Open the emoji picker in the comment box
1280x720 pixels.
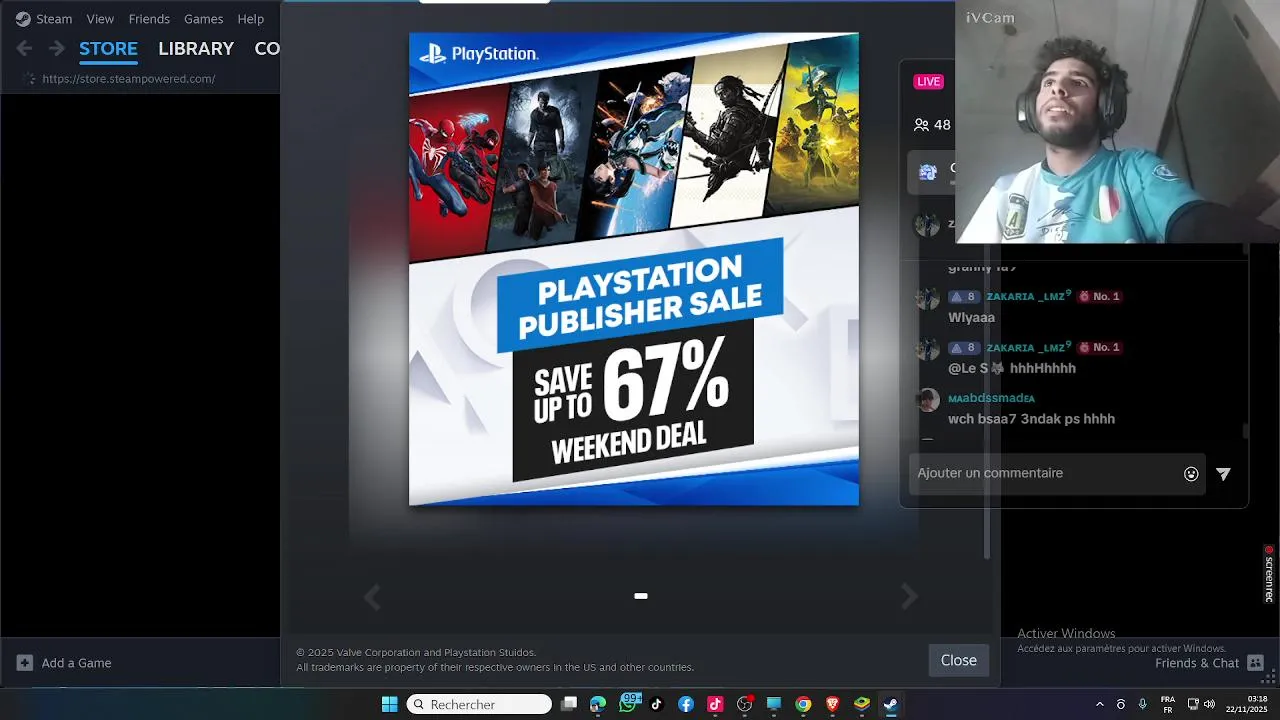click(x=1191, y=474)
